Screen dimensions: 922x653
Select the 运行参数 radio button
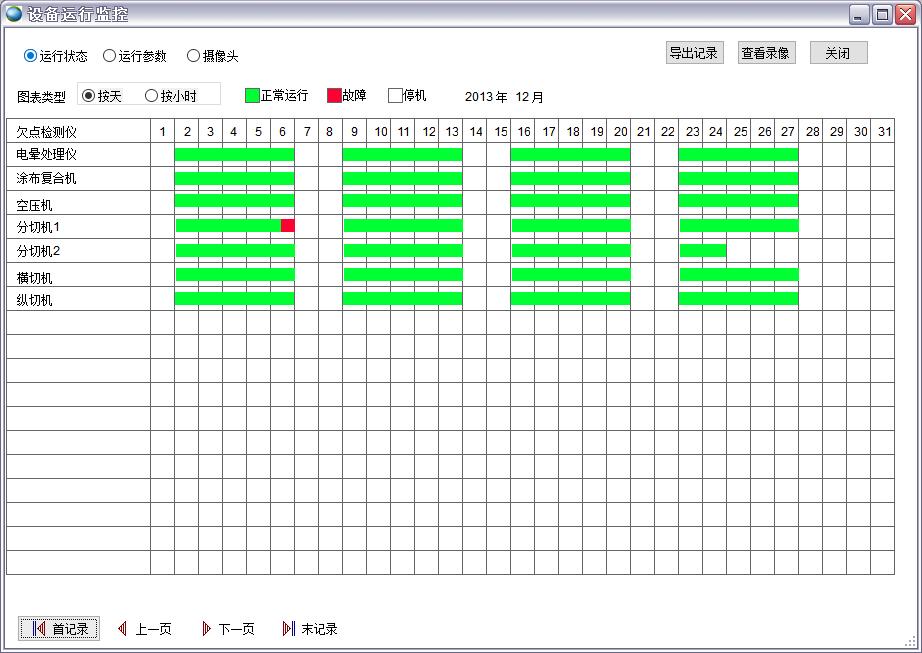[x=110, y=56]
